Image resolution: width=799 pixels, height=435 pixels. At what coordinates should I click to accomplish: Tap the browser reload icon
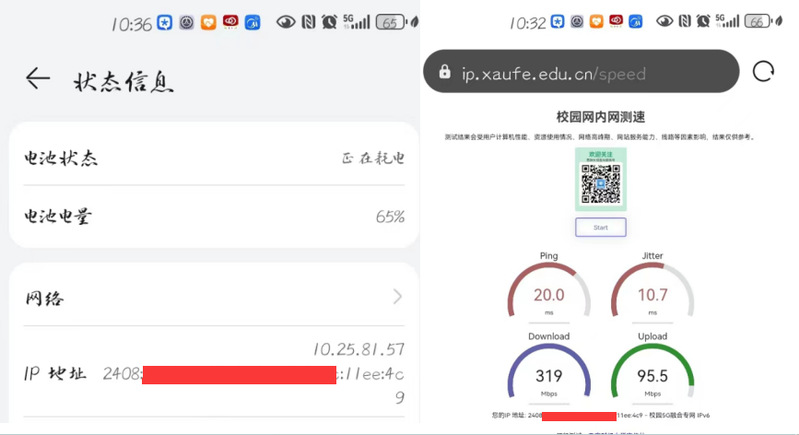tap(763, 71)
